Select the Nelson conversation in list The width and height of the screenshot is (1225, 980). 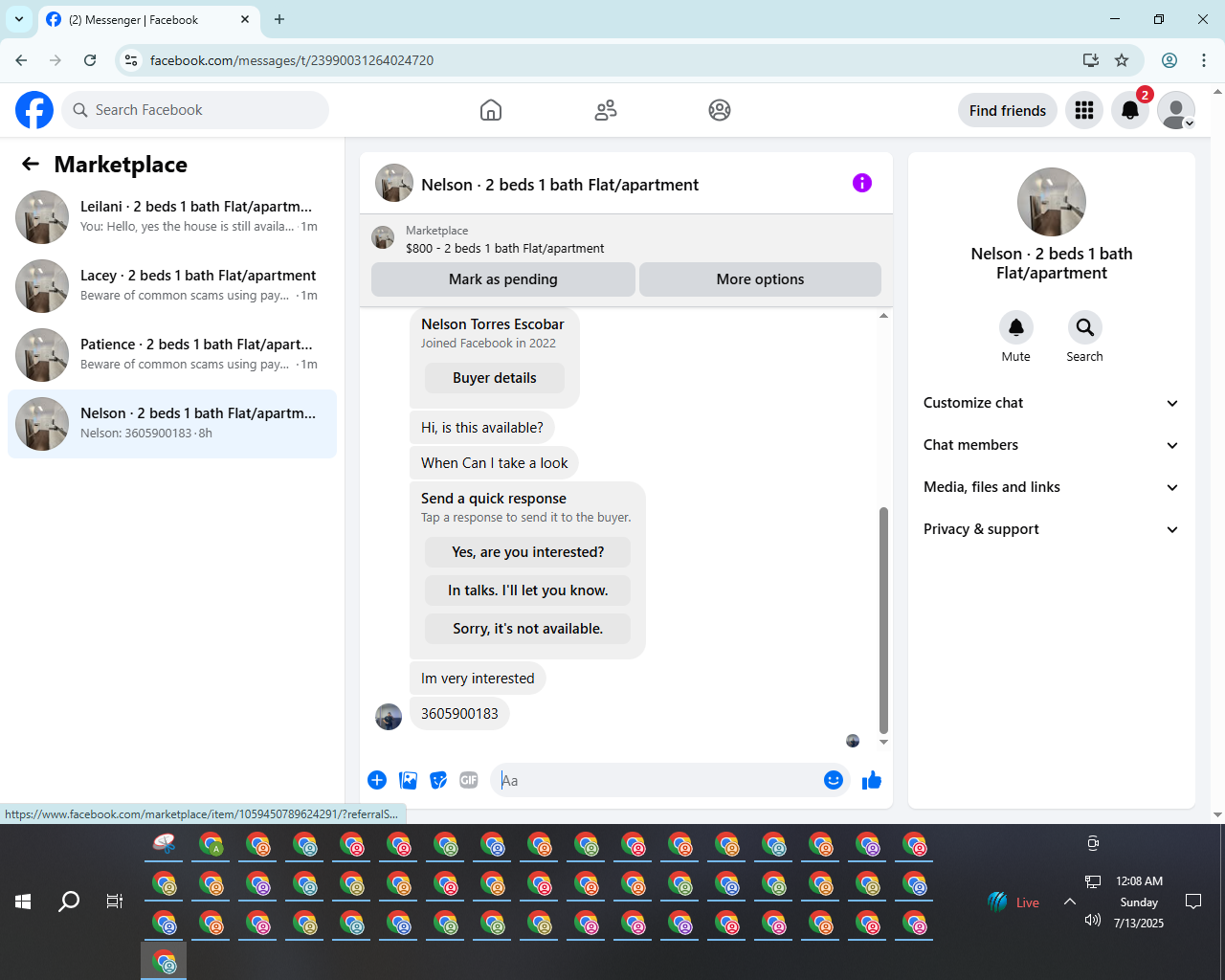point(172,424)
